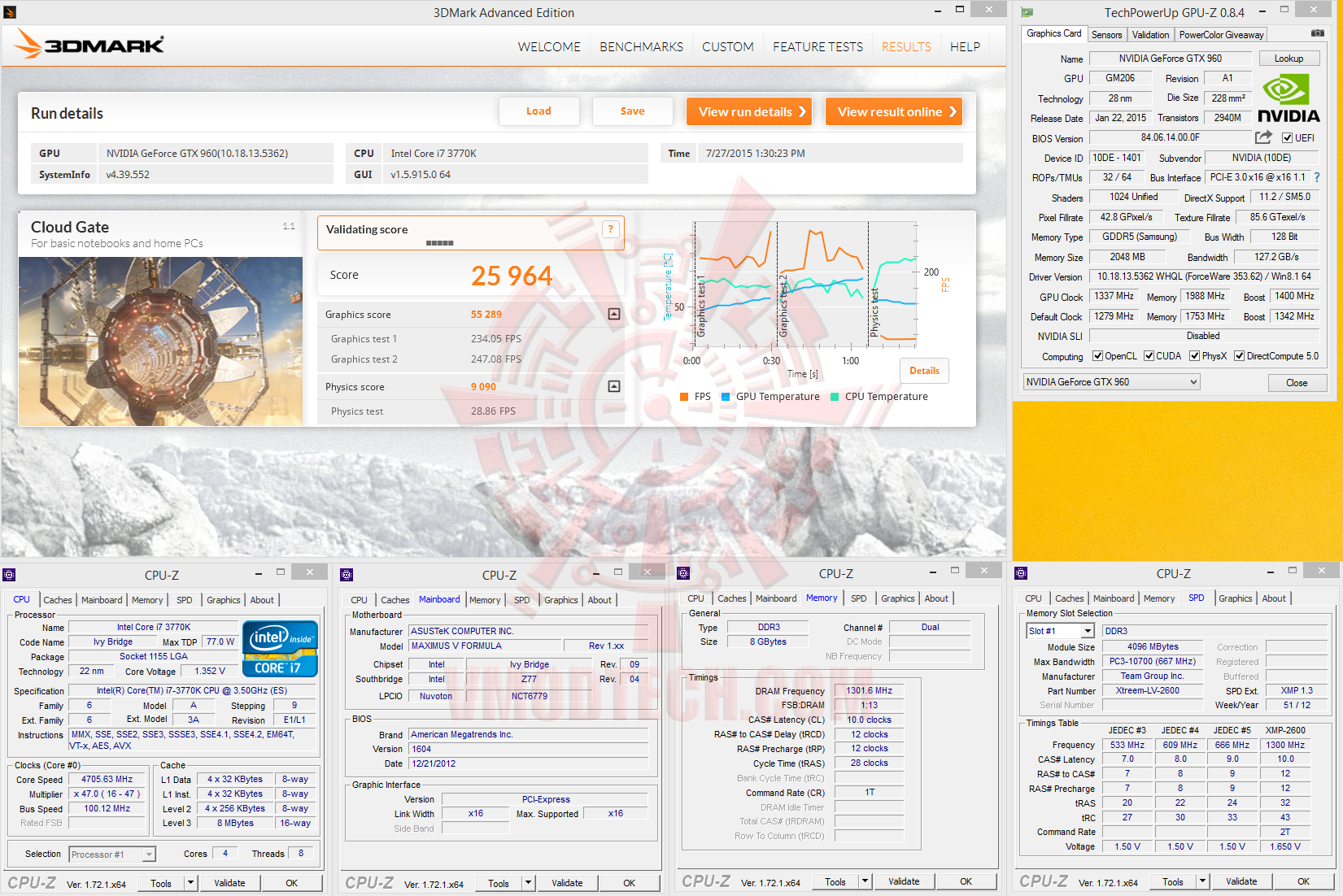
Task: Click the Save button in Run details
Action: coord(632,111)
